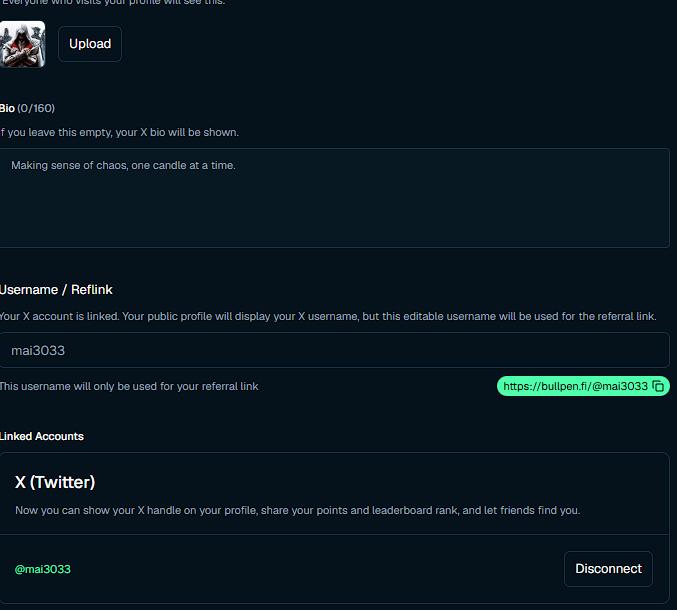677x610 pixels.
Task: Select the 'X (Twitter)' heading
Action: click(55, 482)
